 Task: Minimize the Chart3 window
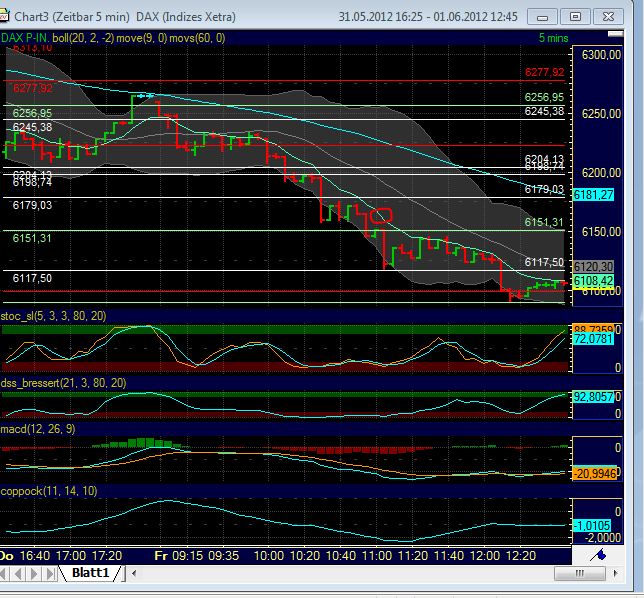542,17
